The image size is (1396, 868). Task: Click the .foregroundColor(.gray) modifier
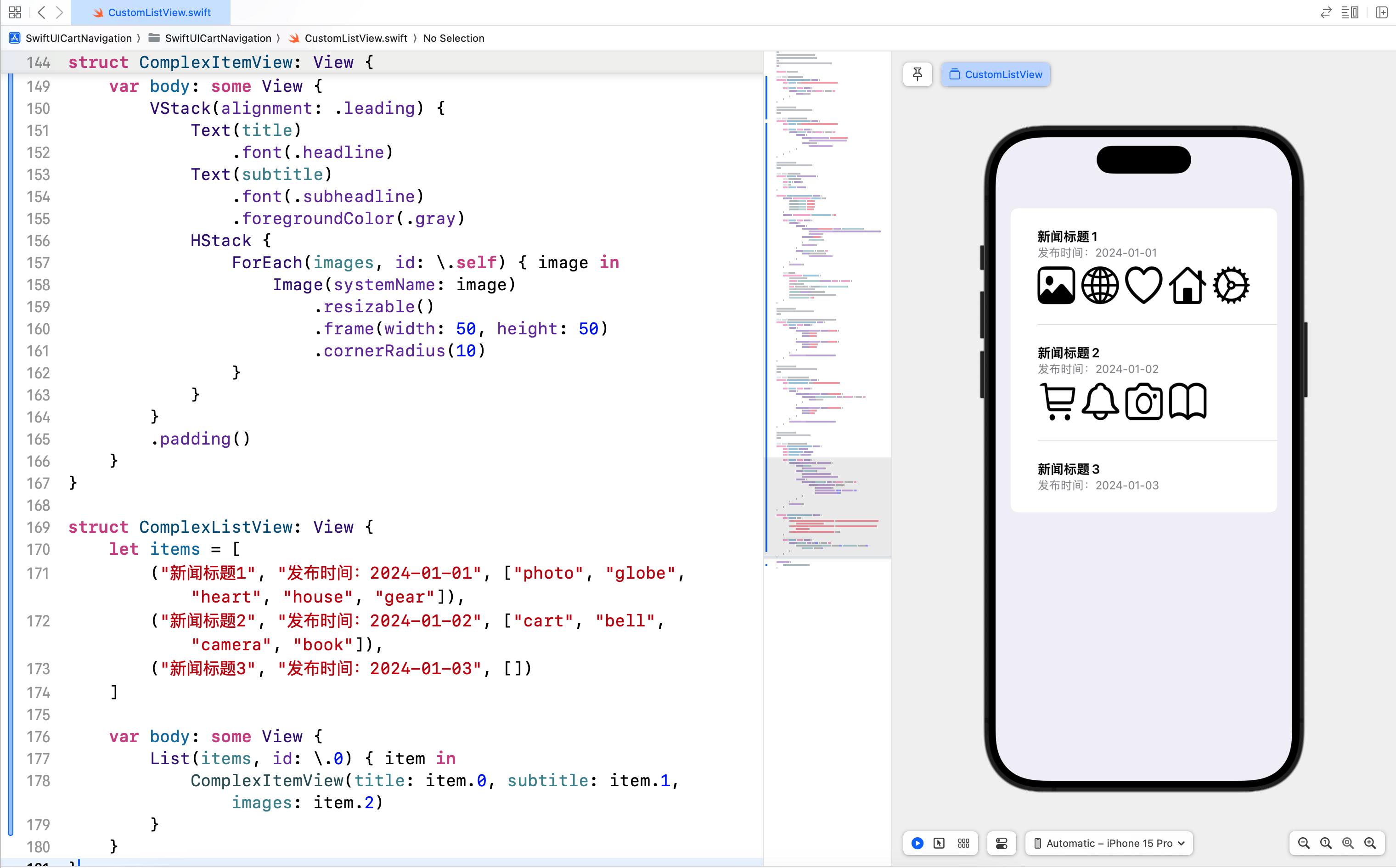(349, 219)
